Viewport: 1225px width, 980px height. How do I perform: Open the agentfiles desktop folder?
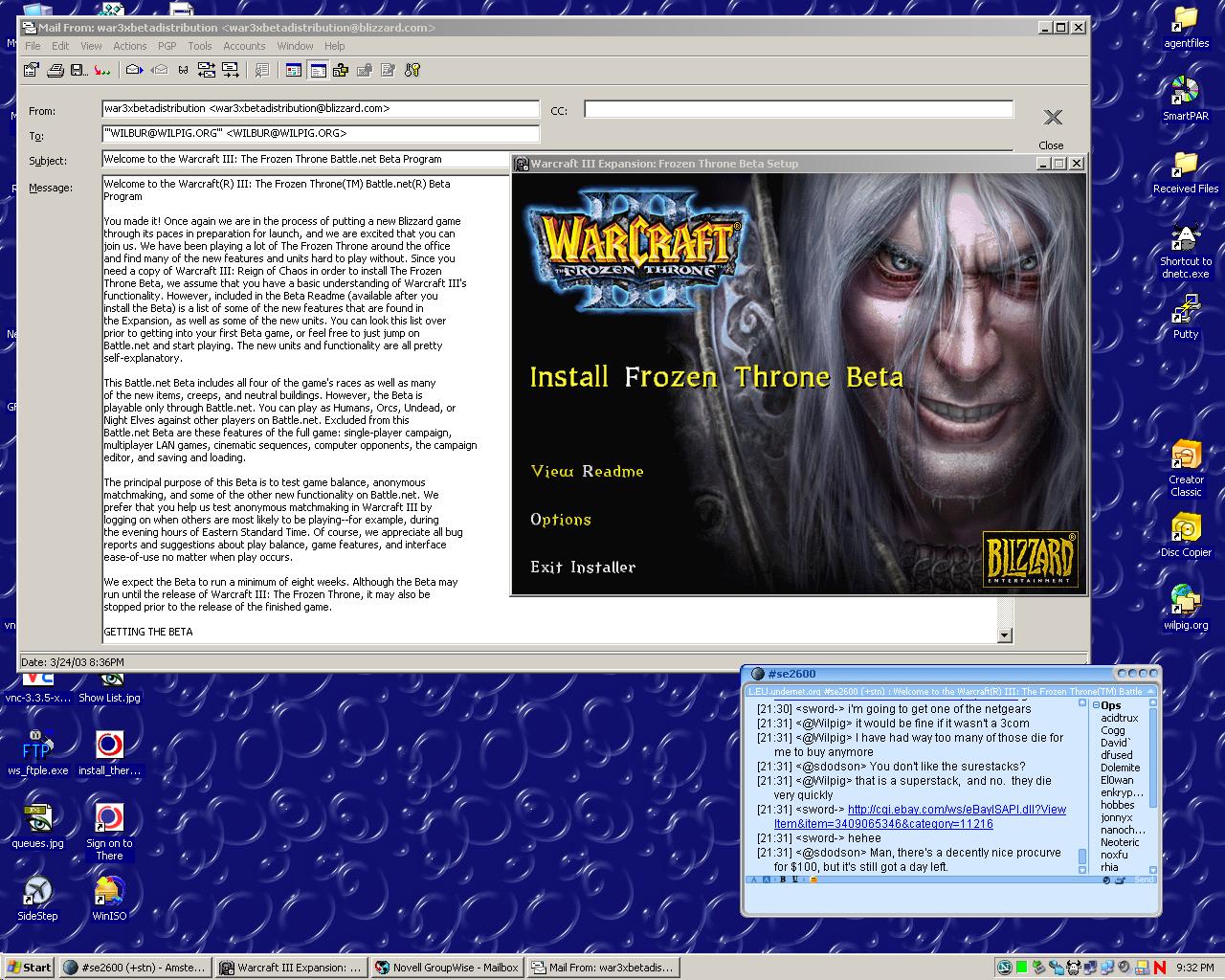1186,27
